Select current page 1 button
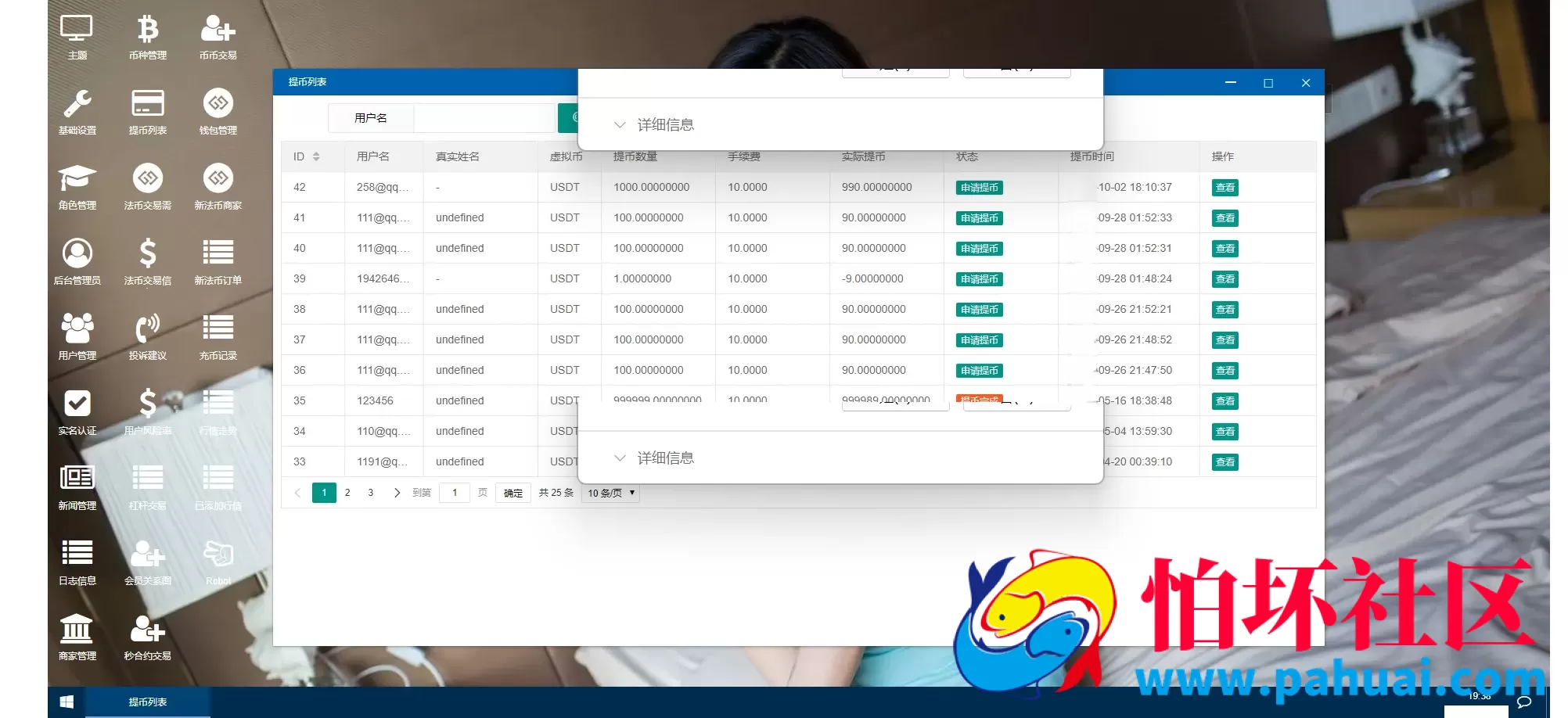Screen dimensions: 1568x718 coord(324,493)
